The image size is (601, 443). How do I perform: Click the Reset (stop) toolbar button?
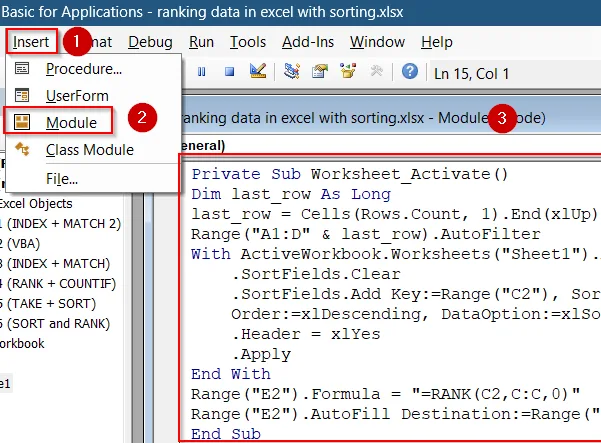click(x=229, y=72)
